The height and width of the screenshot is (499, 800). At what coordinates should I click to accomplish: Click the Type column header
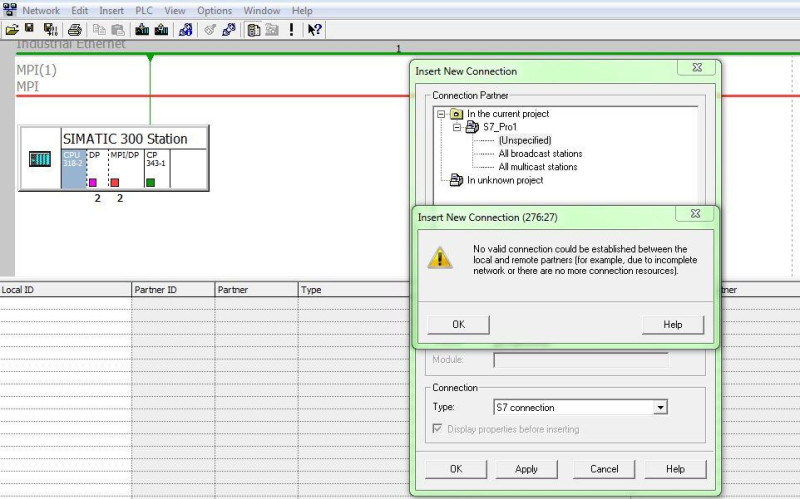(355, 290)
